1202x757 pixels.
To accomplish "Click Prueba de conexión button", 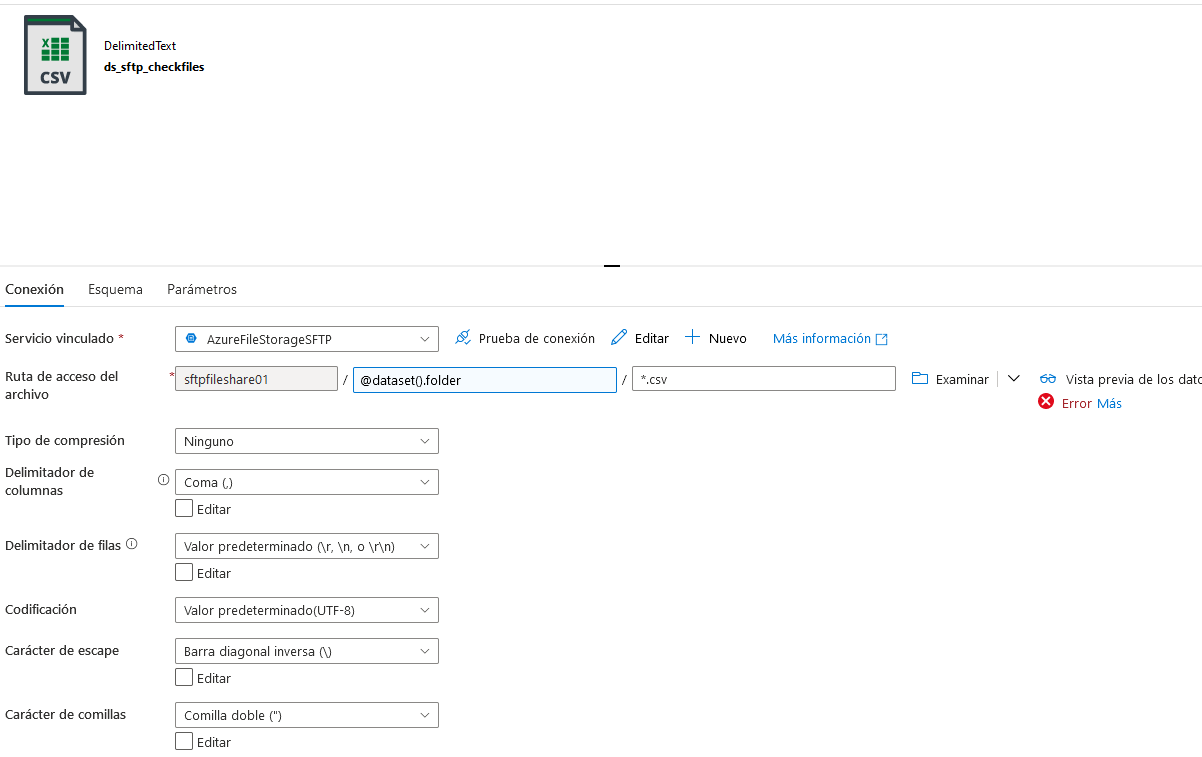I will pyautogui.click(x=525, y=338).
